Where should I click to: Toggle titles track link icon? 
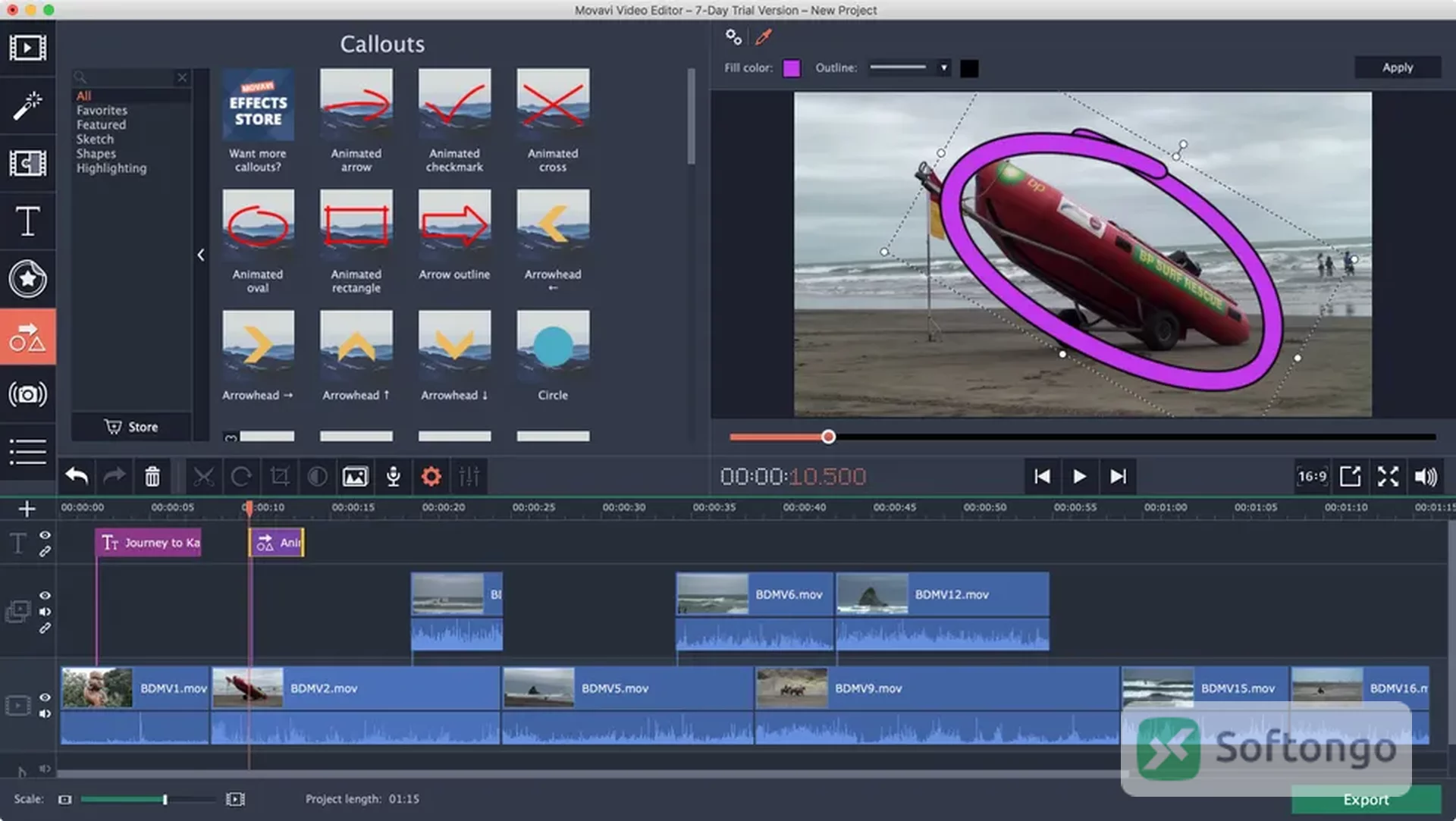click(x=45, y=552)
